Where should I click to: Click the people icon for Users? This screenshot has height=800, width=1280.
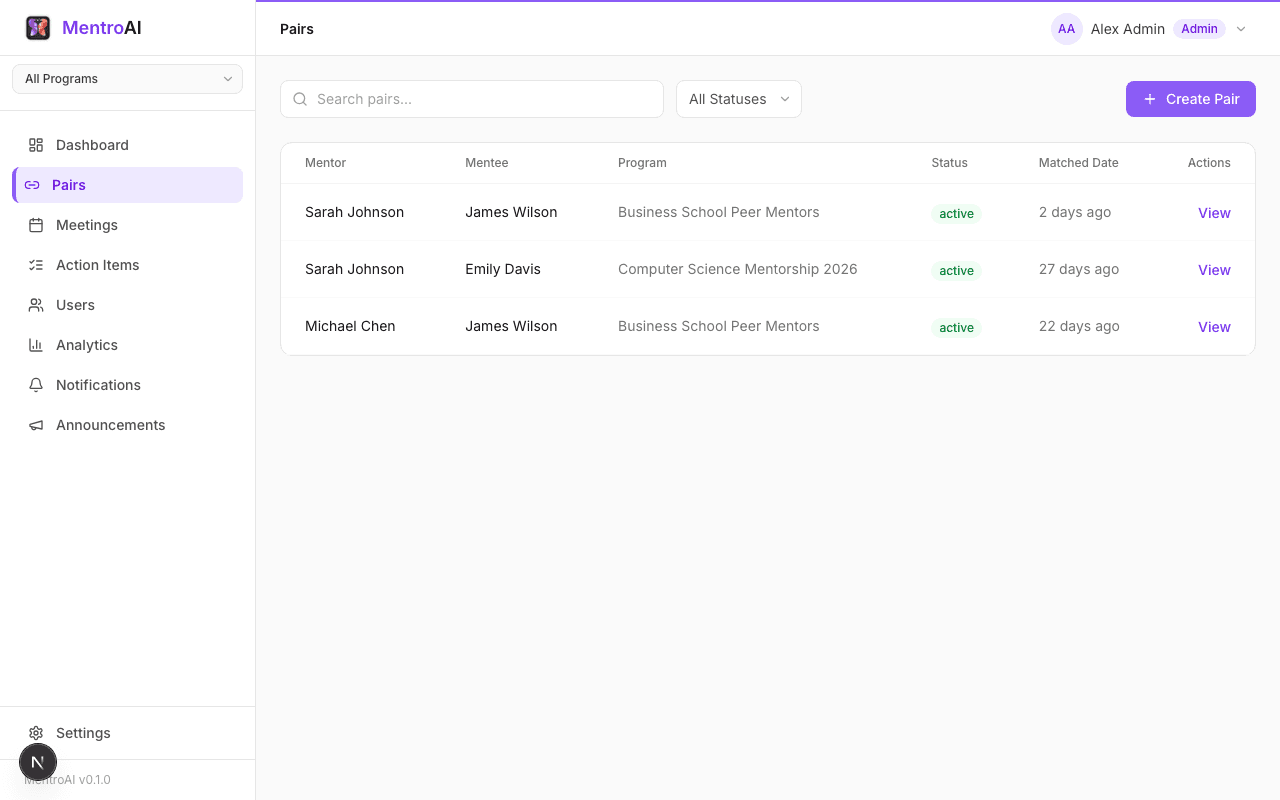[36, 305]
